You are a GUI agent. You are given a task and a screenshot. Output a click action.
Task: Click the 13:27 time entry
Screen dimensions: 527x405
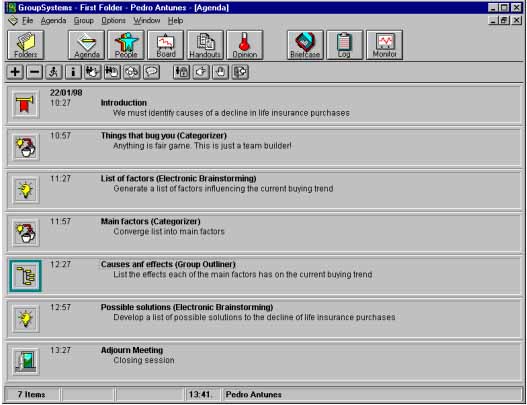click(x=60, y=350)
